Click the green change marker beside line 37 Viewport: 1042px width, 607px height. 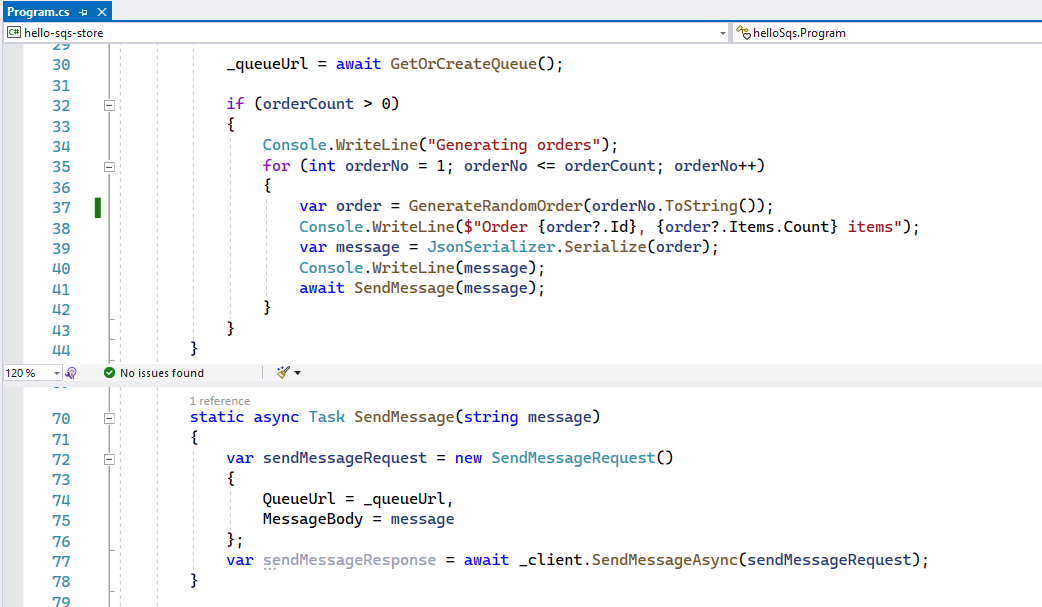click(x=98, y=207)
